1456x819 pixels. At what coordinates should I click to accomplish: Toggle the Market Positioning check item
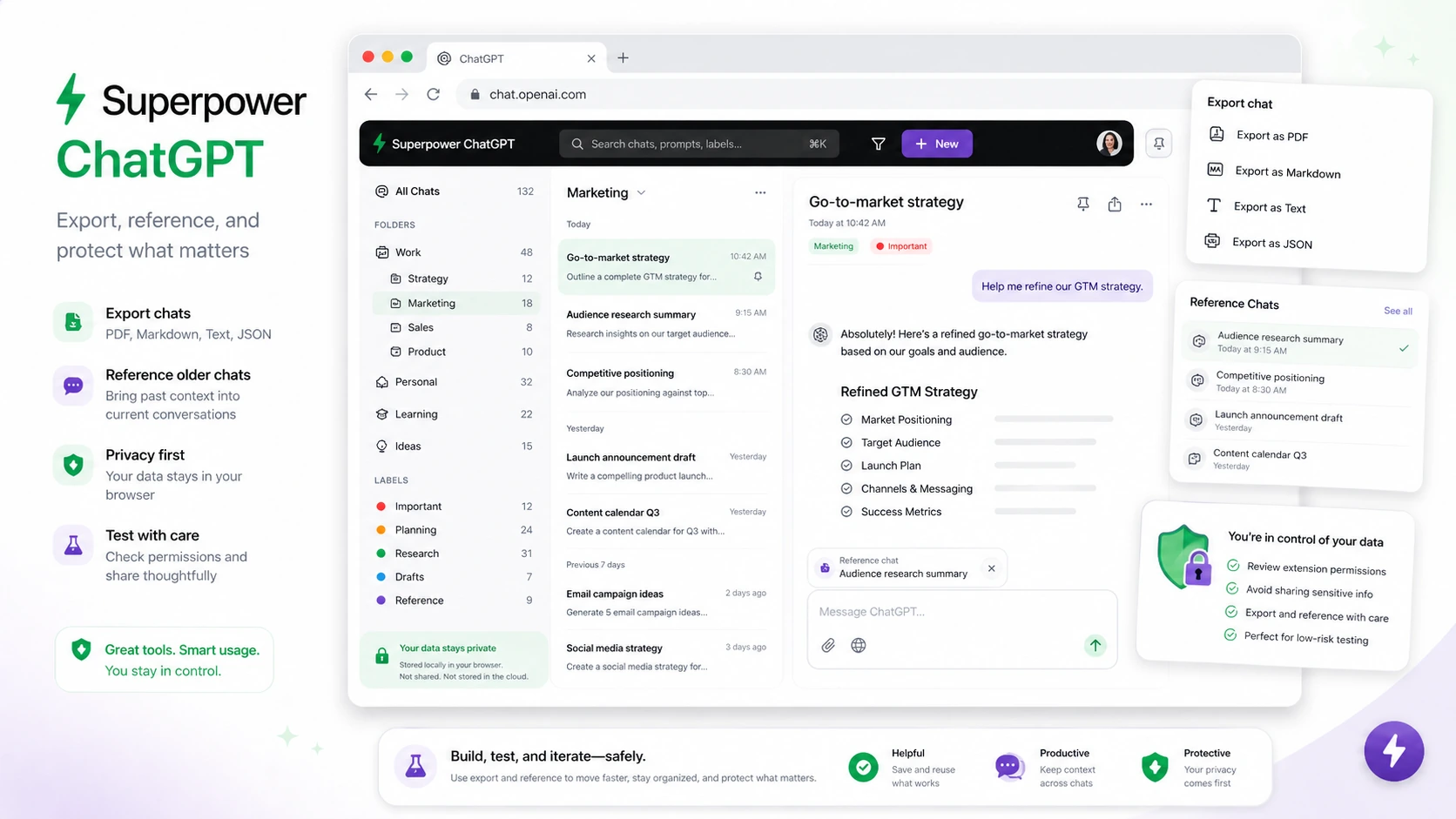(846, 420)
